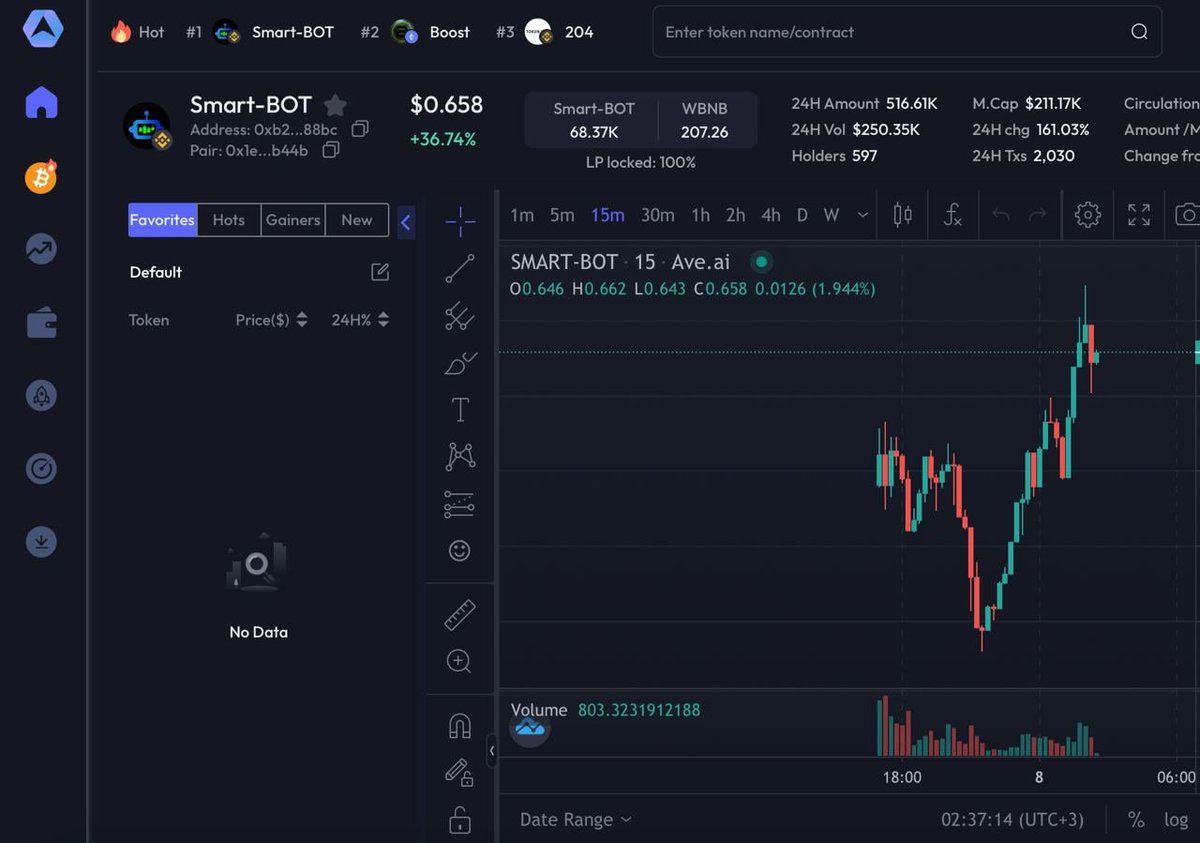Toggle percentage scale %
The image size is (1200, 843).
(1136, 819)
